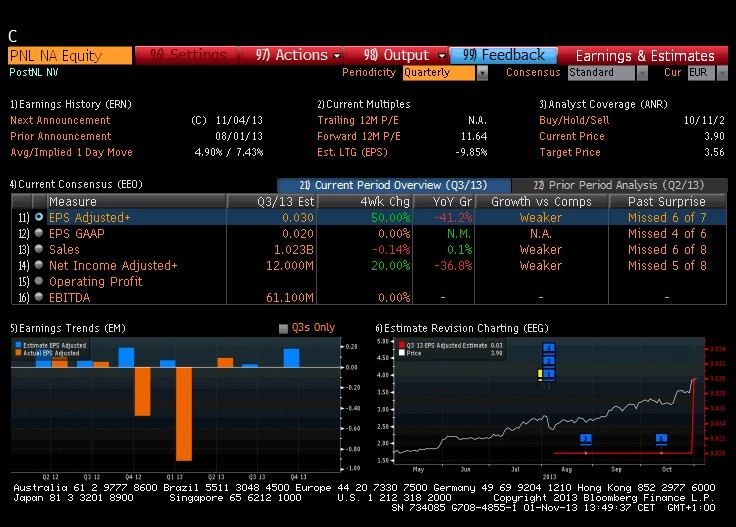Open the Feedback button
The image size is (736, 527).
point(503,55)
